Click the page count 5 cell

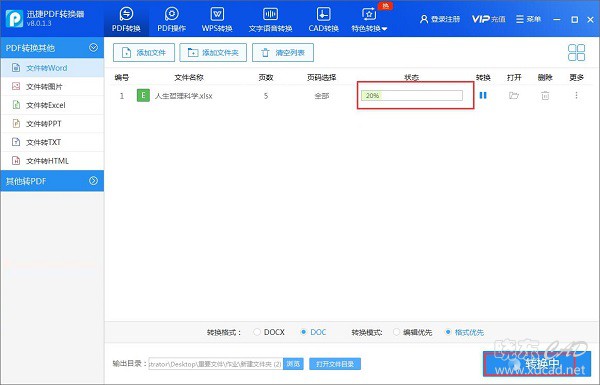coord(266,96)
